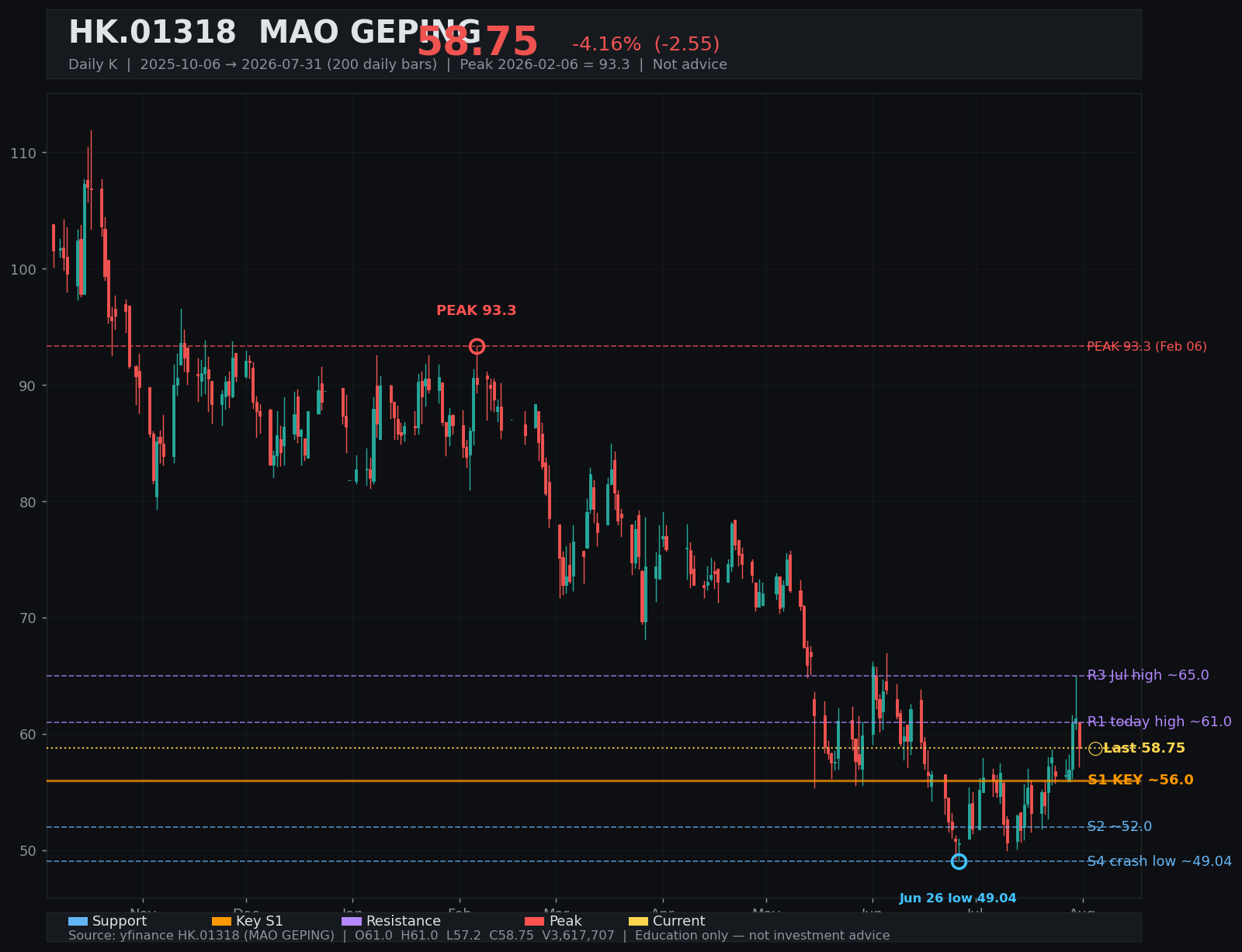Click the 80 y-axis tick label
The image size is (1242, 952).
click(x=27, y=502)
